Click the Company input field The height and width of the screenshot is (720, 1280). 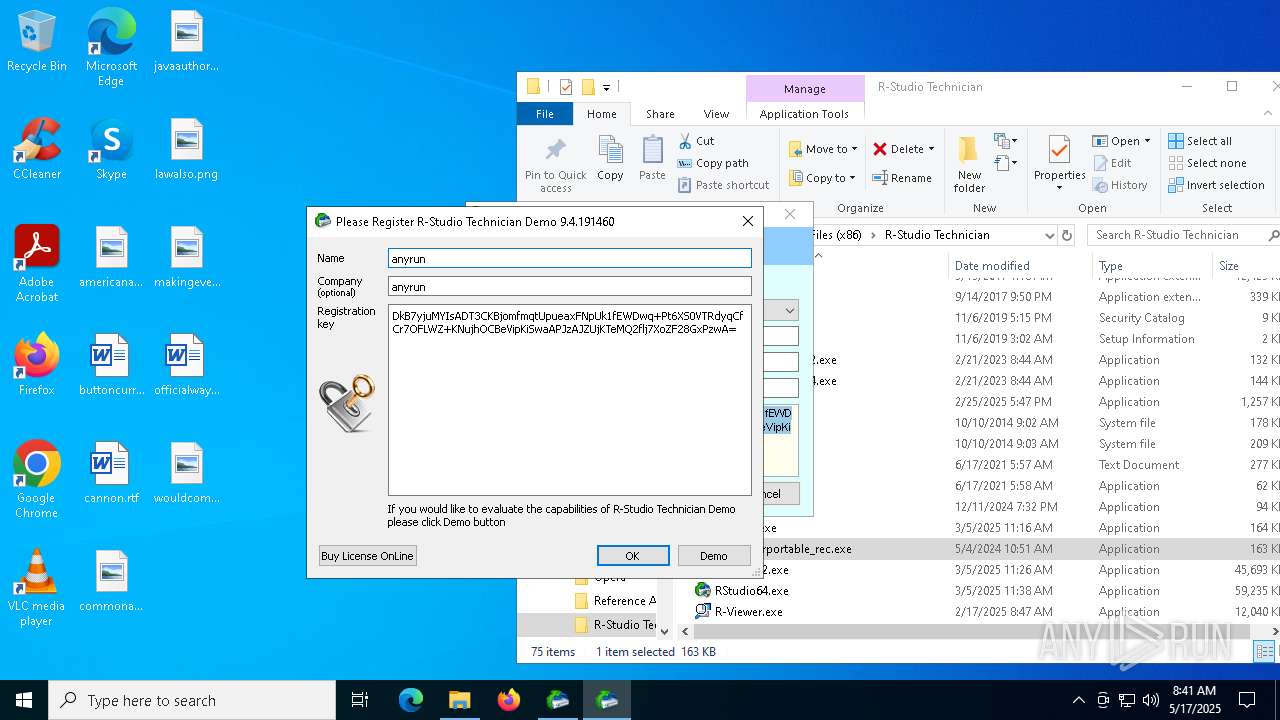570,286
